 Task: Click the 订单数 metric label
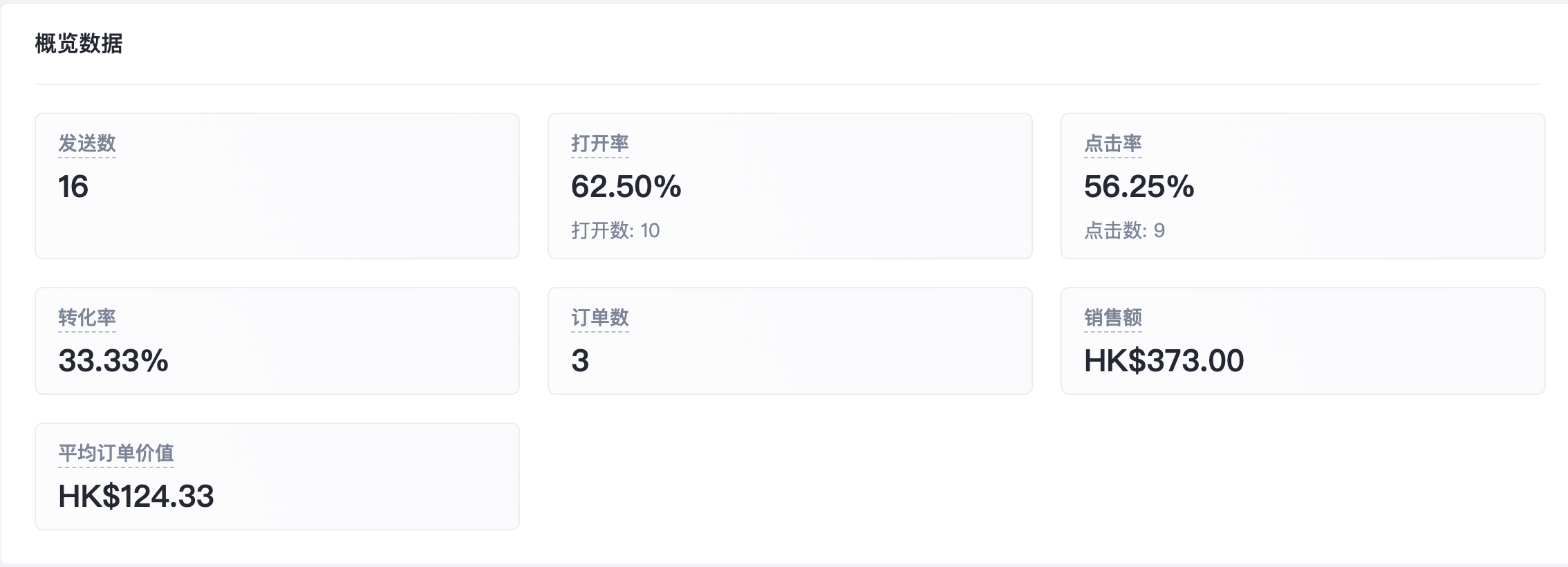tap(599, 318)
